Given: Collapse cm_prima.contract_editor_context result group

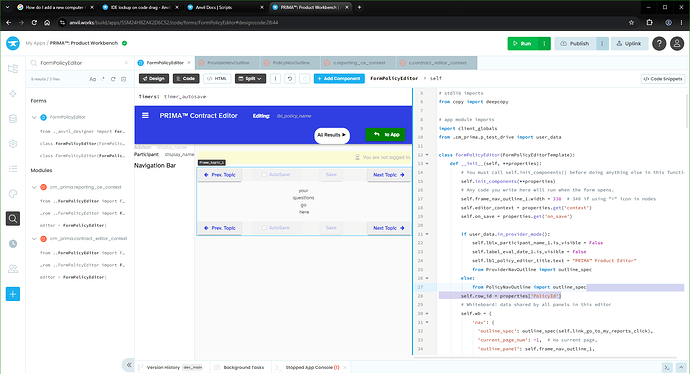Looking at the screenshot, I should point(34,239).
